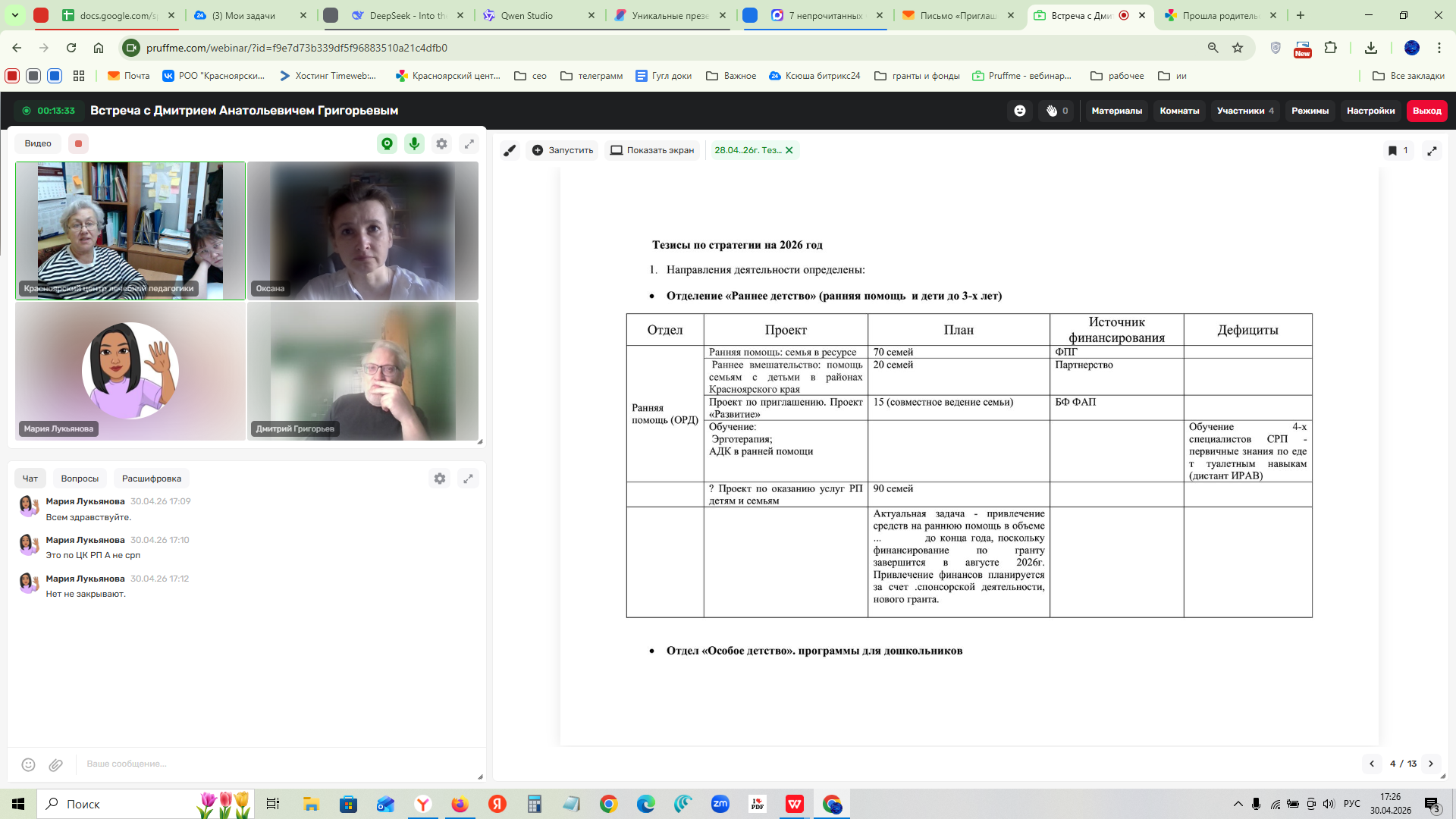Open the Все закладки folder
This screenshot has width=1456, height=819.
click(x=1408, y=76)
